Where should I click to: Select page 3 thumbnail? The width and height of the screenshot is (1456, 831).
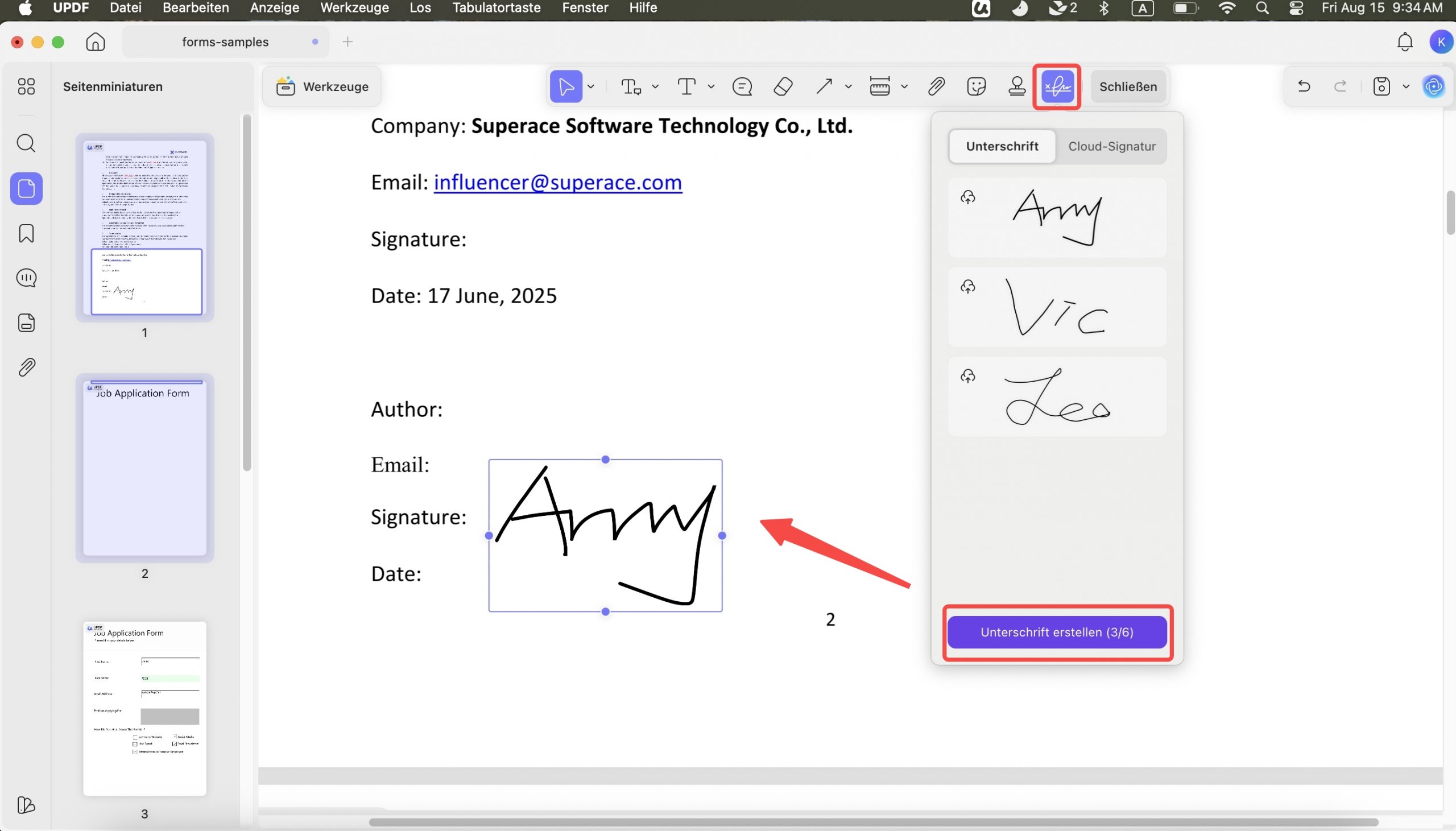pos(145,708)
